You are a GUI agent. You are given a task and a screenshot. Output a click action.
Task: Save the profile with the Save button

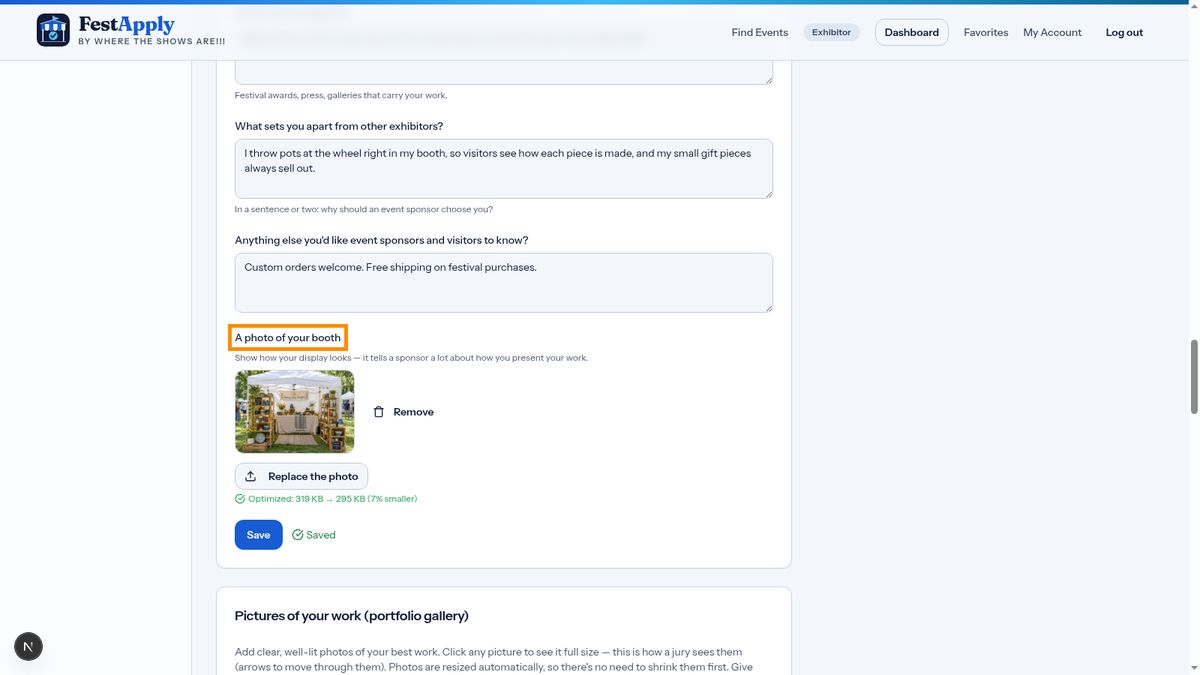pyautogui.click(x=259, y=535)
